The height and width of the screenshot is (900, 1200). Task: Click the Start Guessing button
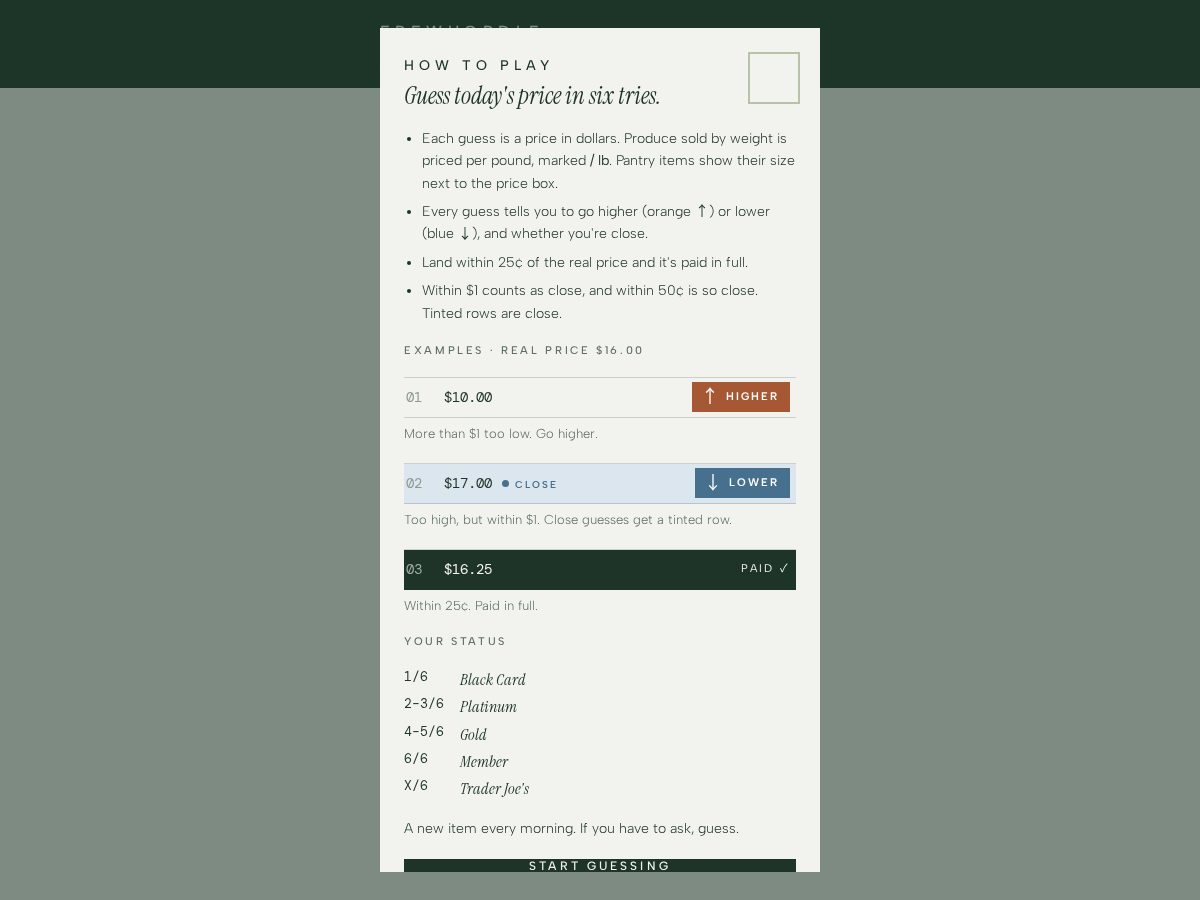point(600,865)
